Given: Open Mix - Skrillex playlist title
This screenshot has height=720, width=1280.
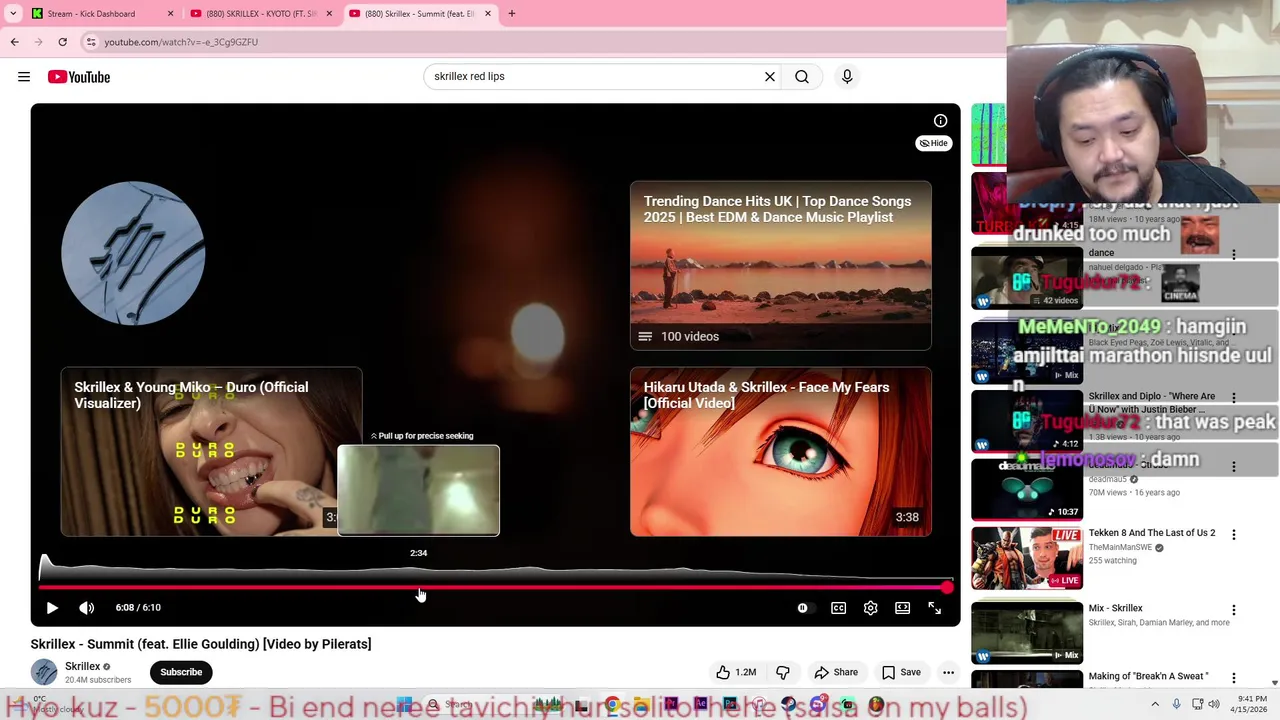Looking at the screenshot, I should (1115, 608).
